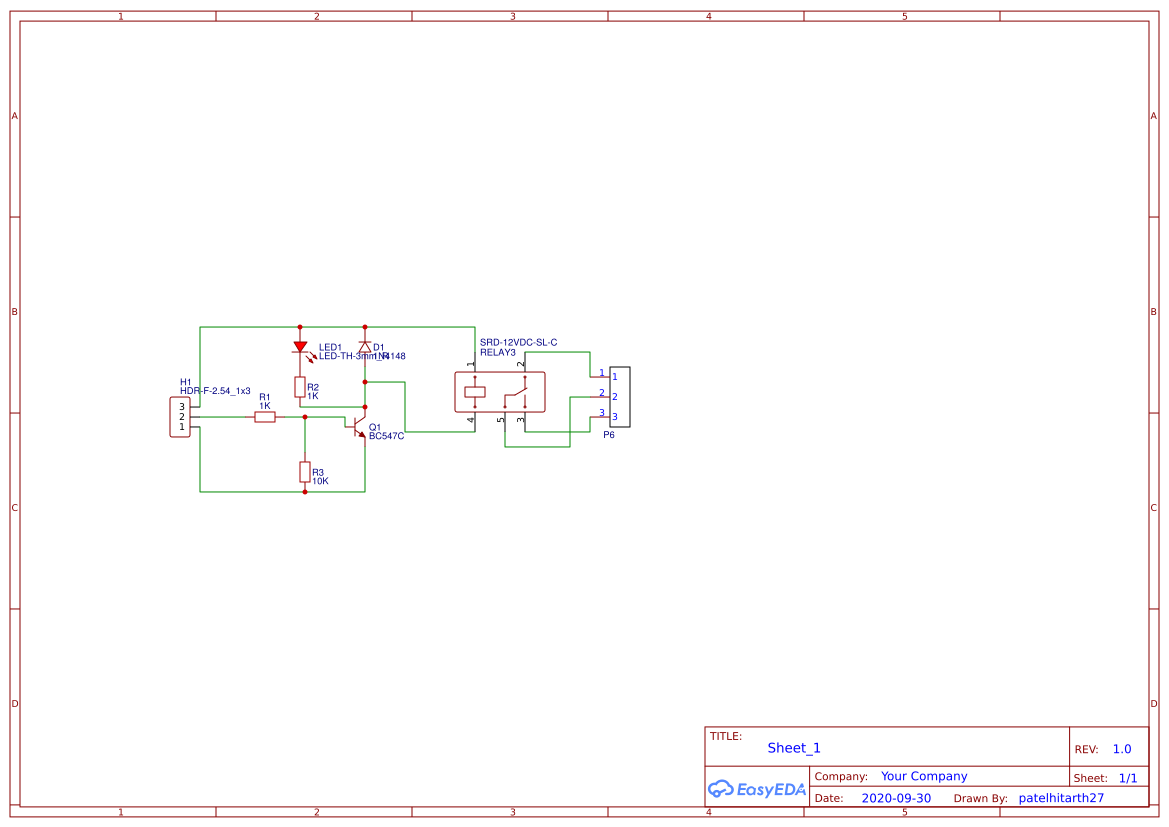Select the LED1 diode symbol
The image size is (1169, 827).
[x=299, y=348]
